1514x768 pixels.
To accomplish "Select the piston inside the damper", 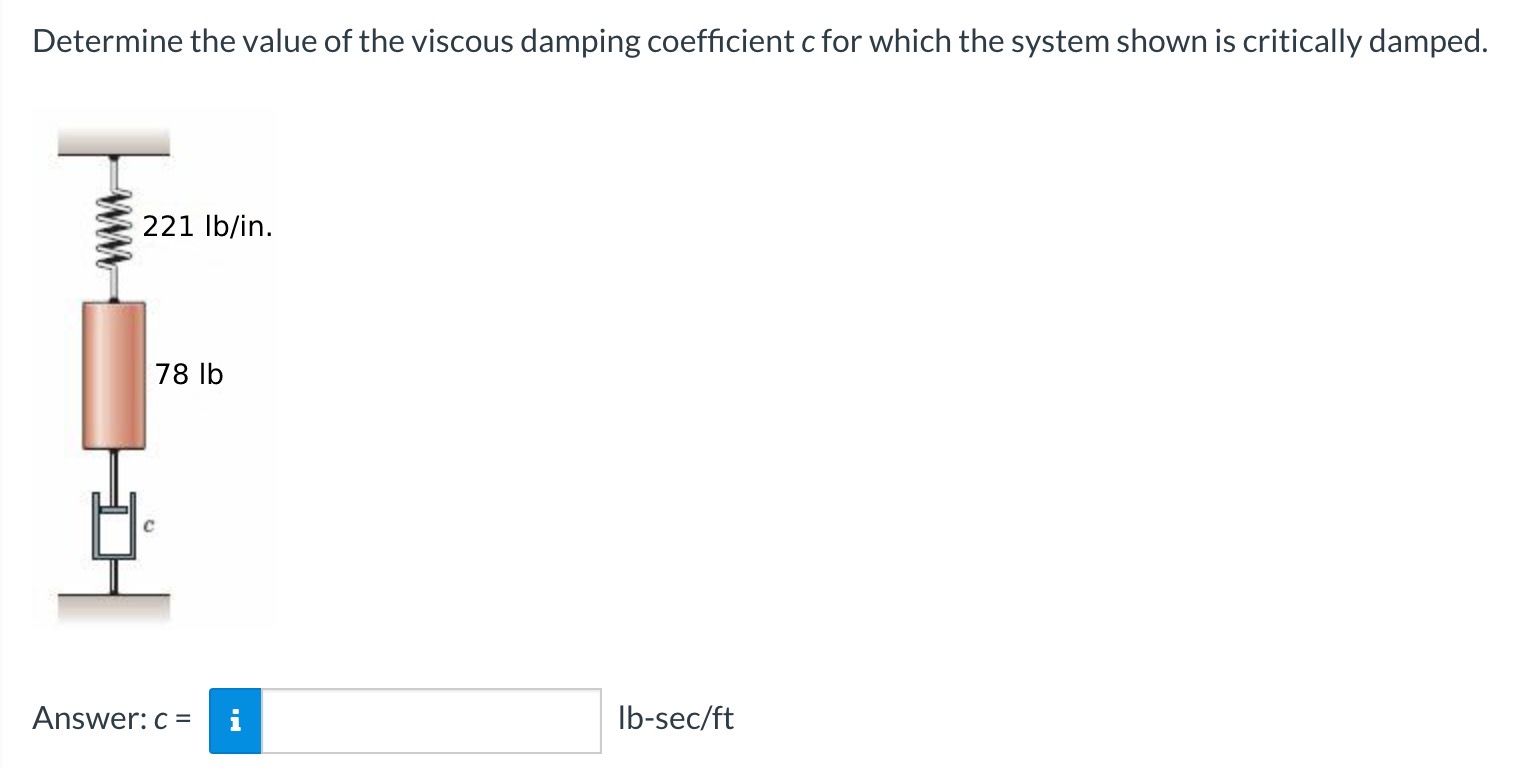I will 115,510.
